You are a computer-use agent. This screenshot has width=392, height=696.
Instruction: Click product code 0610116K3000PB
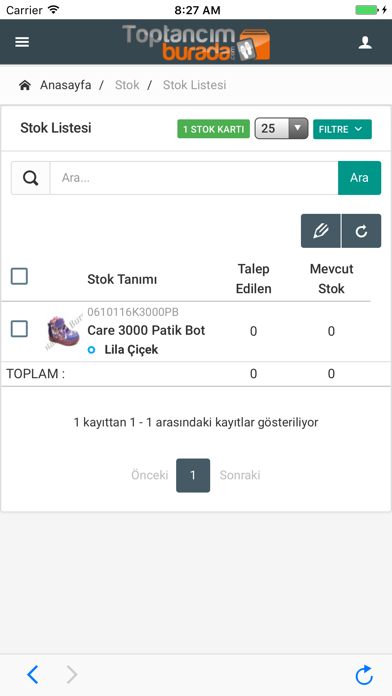(x=133, y=312)
